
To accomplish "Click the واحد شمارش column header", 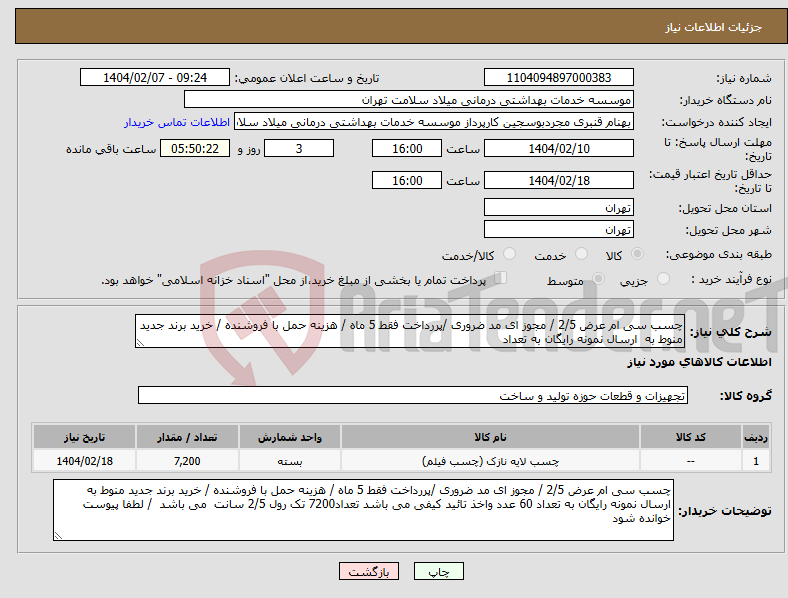I will [x=290, y=437].
